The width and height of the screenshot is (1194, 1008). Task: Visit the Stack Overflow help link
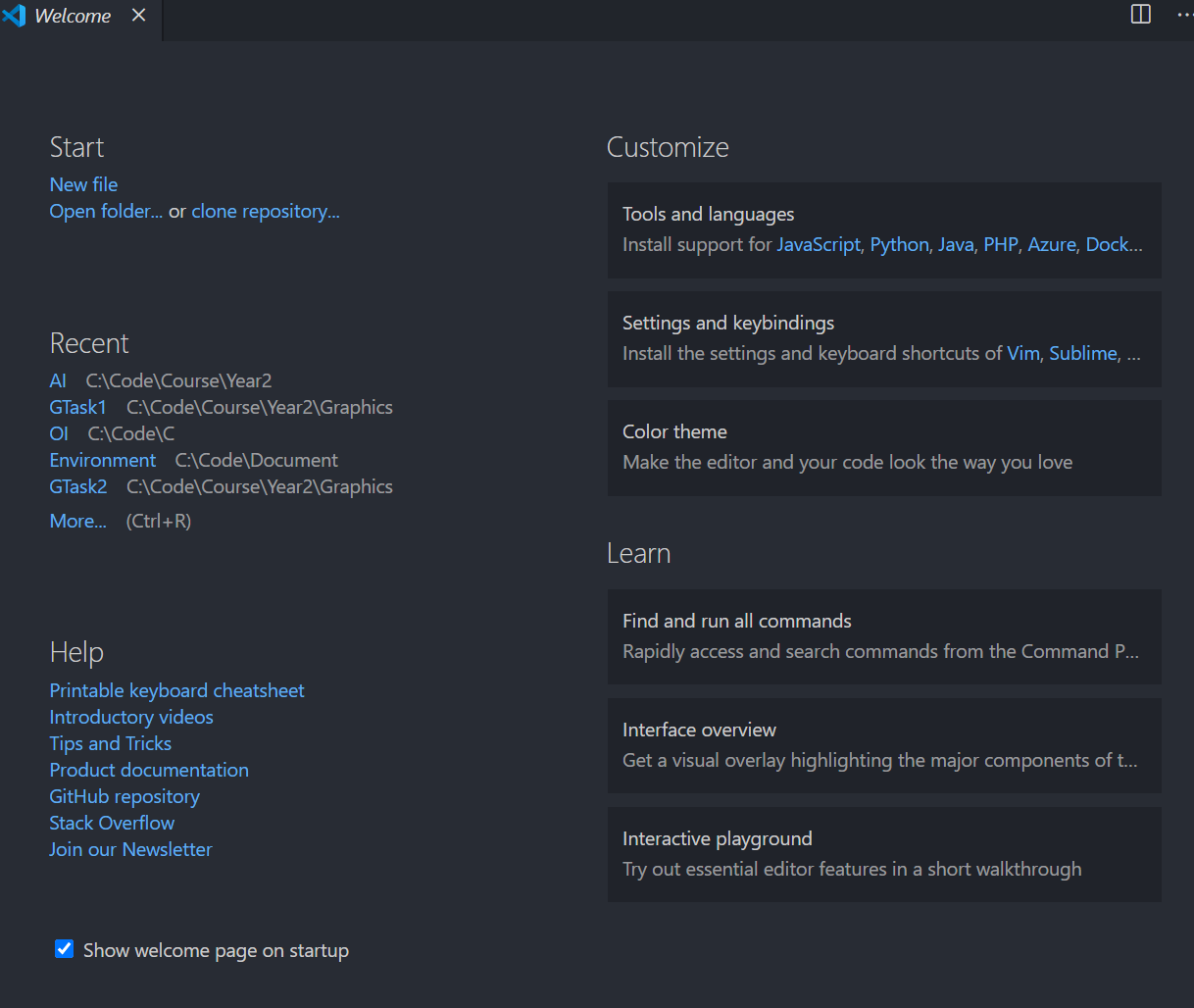[112, 823]
